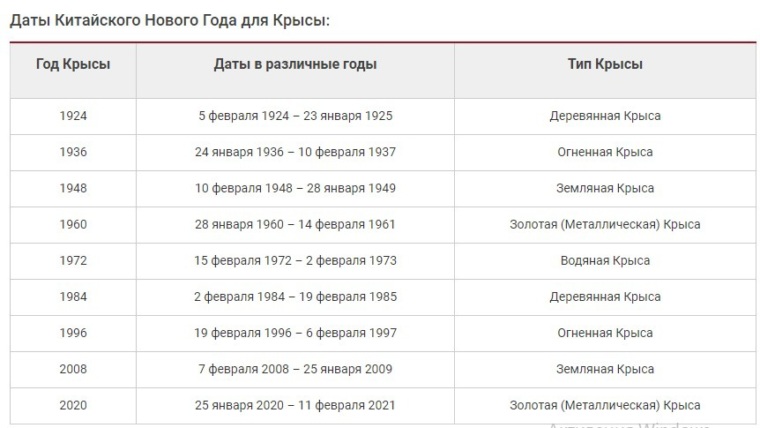Click "Огненная Крыса" in the 1996 row

(x=605, y=332)
